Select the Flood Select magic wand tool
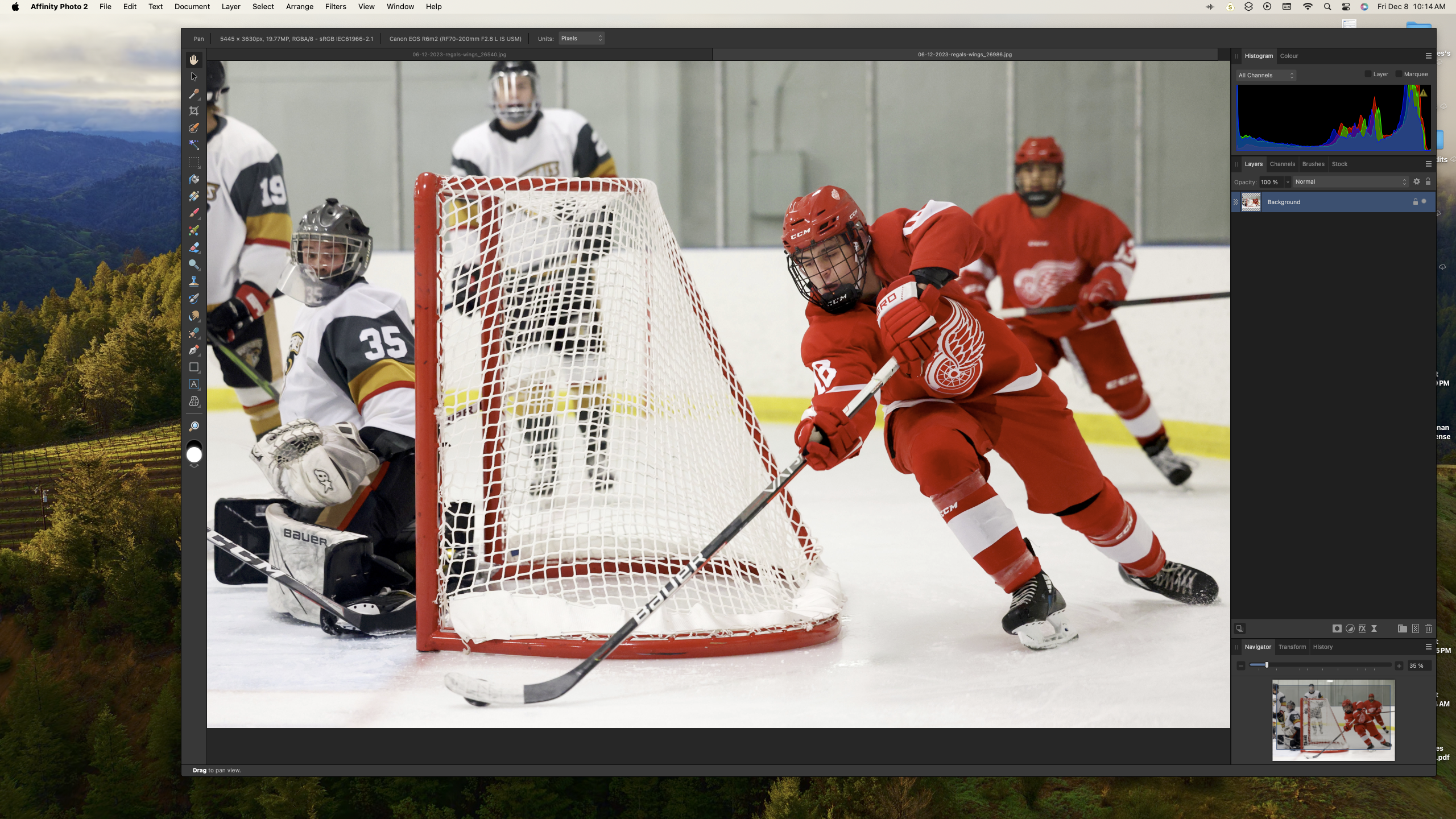The height and width of the screenshot is (819, 1456). (x=194, y=145)
